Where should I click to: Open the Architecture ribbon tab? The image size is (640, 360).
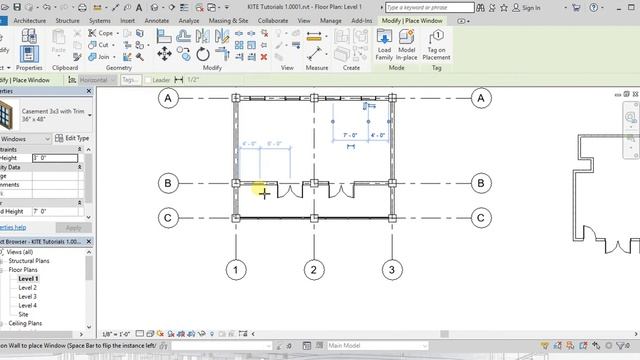(x=30, y=20)
